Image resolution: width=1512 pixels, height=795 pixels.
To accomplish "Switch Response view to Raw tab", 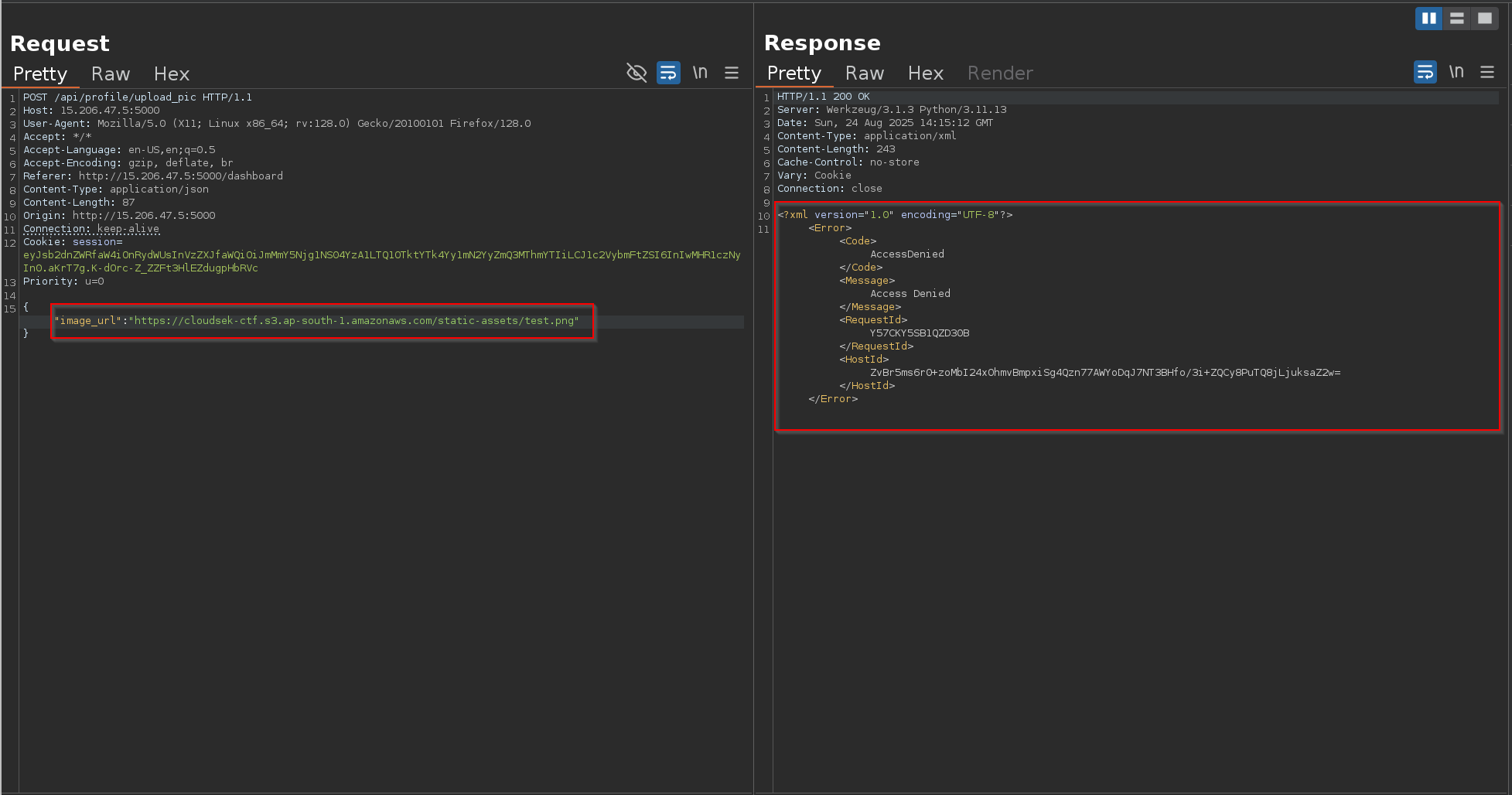I will [864, 73].
